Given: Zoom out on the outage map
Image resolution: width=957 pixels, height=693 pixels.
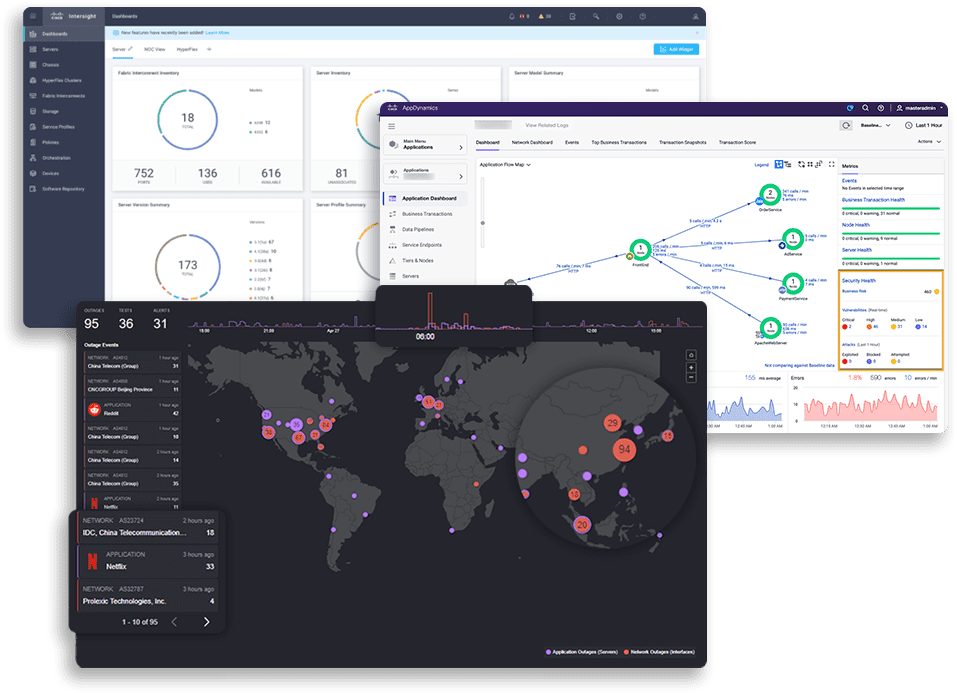Looking at the screenshot, I should (x=691, y=378).
